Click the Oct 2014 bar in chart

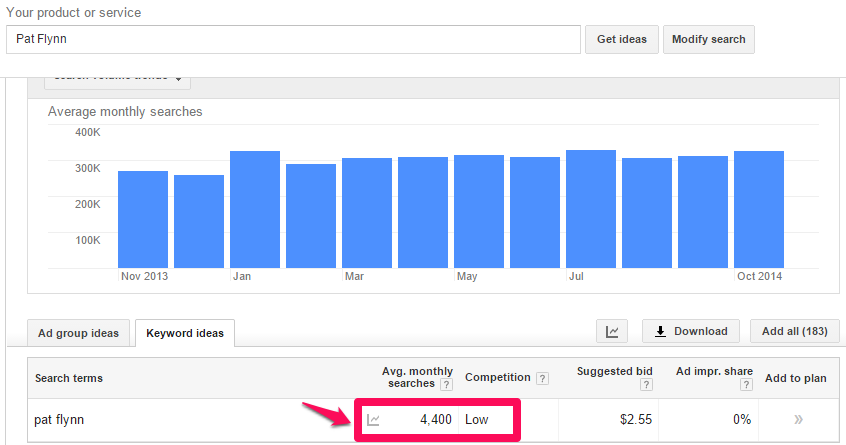[759, 209]
